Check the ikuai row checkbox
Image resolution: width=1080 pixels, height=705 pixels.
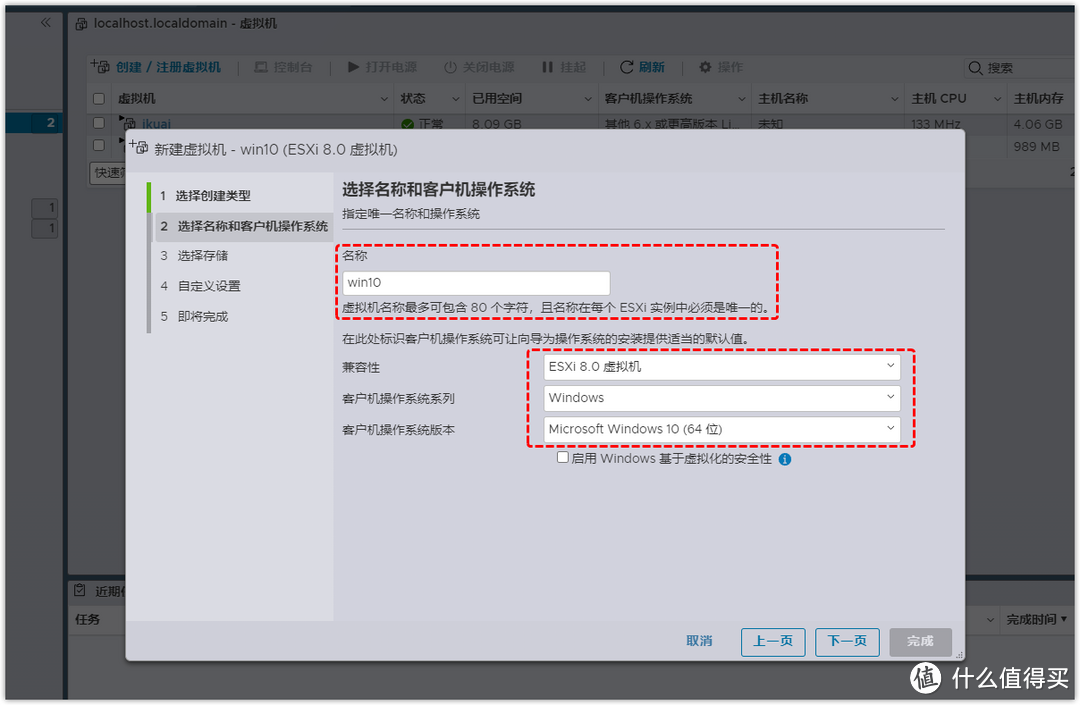point(98,123)
